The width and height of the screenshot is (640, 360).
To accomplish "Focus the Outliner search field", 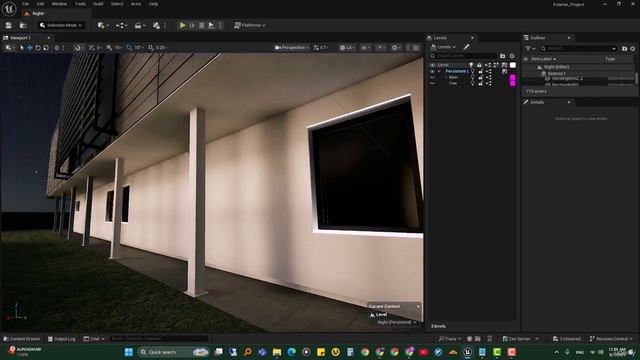I will 578,49.
